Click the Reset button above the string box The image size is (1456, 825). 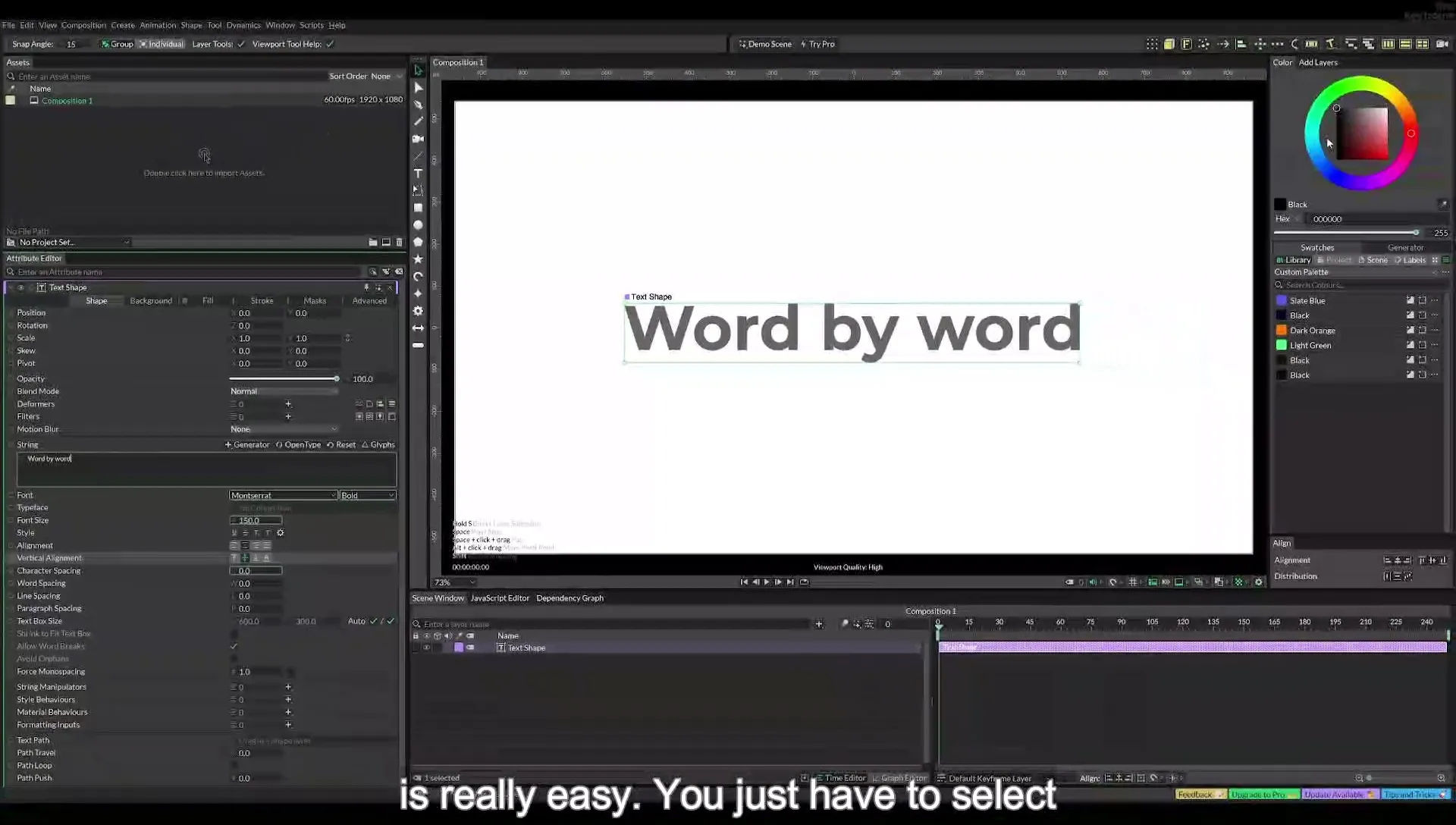tap(341, 445)
